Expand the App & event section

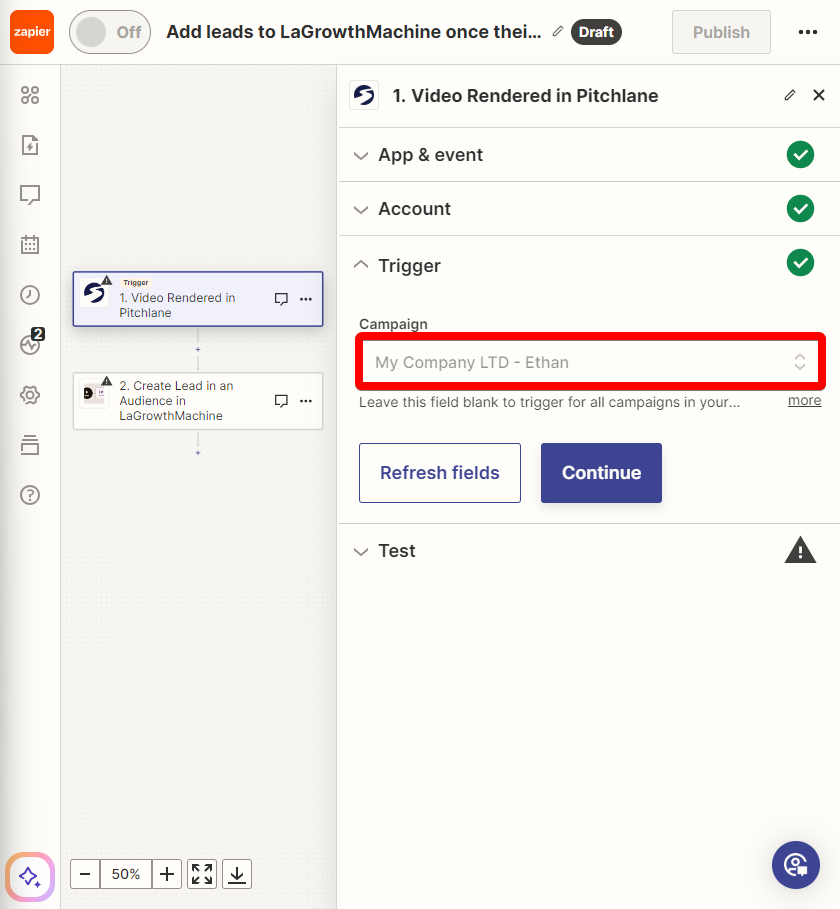tap(589, 155)
